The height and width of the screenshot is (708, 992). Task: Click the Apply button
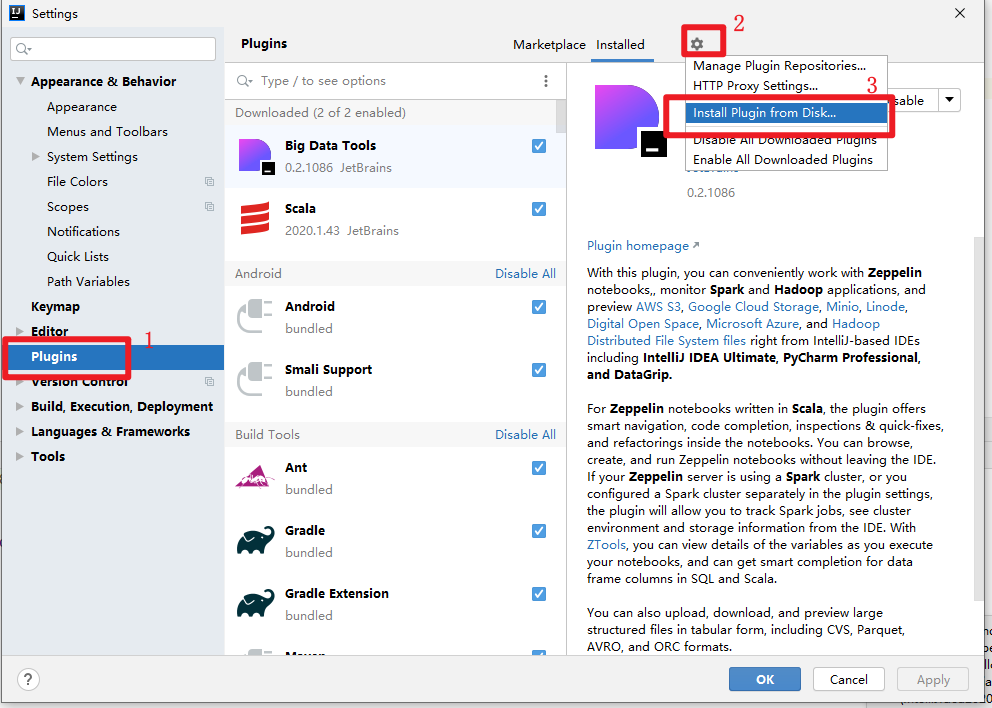click(933, 679)
